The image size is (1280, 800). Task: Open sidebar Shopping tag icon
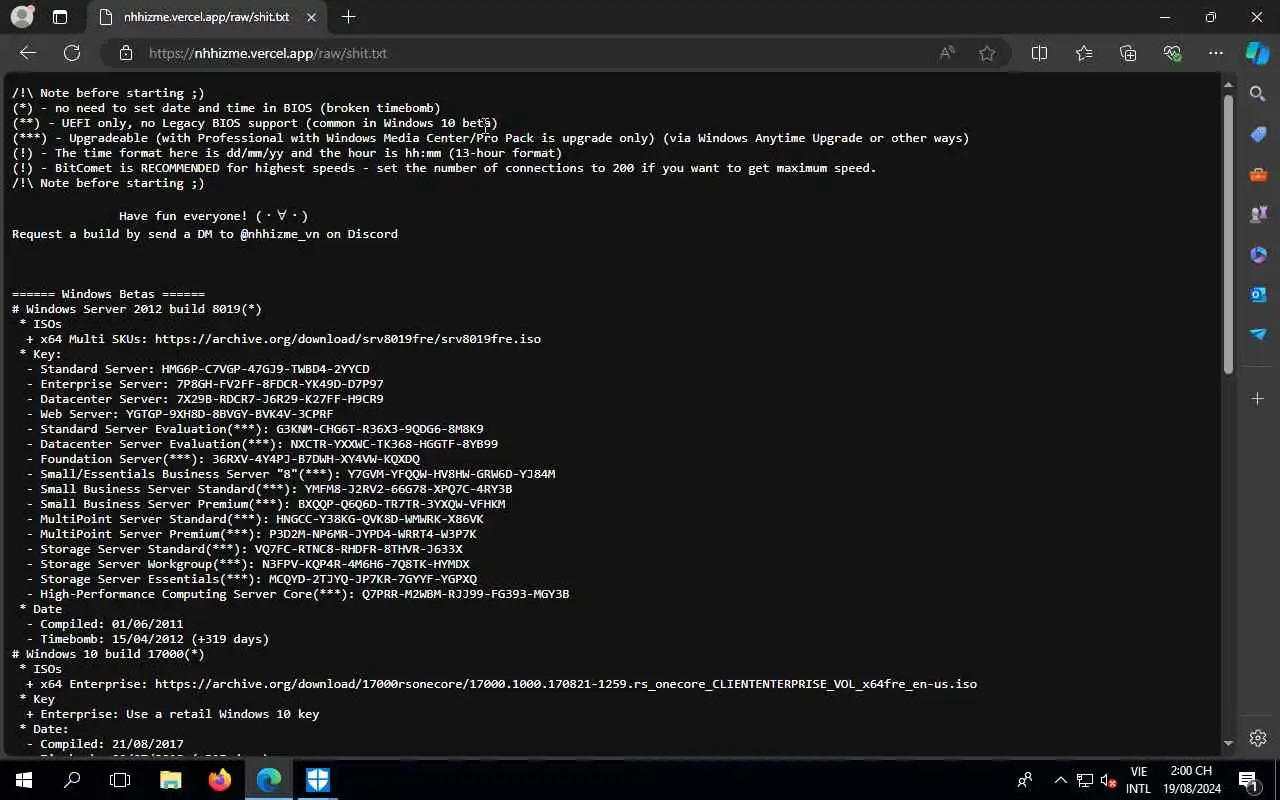point(1258,134)
